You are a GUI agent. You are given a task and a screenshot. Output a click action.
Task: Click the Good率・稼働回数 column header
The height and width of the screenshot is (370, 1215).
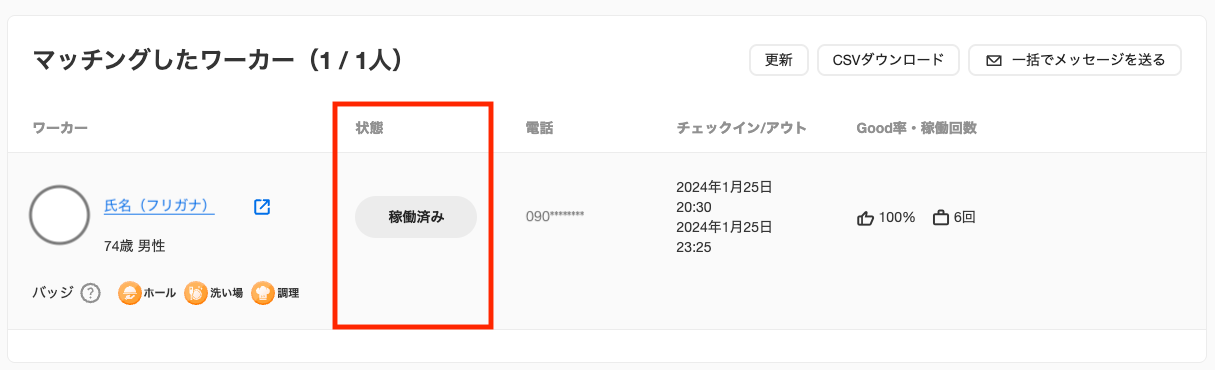tap(917, 128)
